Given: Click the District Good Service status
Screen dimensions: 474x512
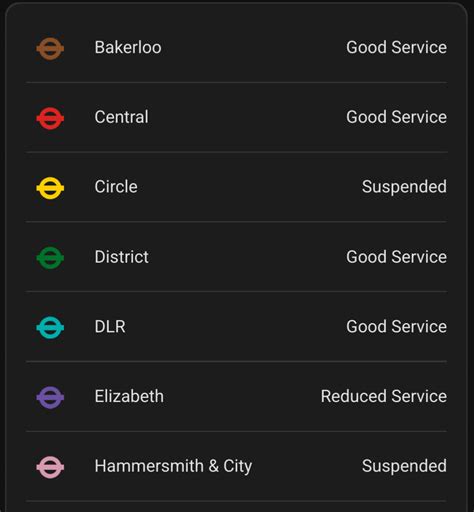Looking at the screenshot, I should (396, 257).
